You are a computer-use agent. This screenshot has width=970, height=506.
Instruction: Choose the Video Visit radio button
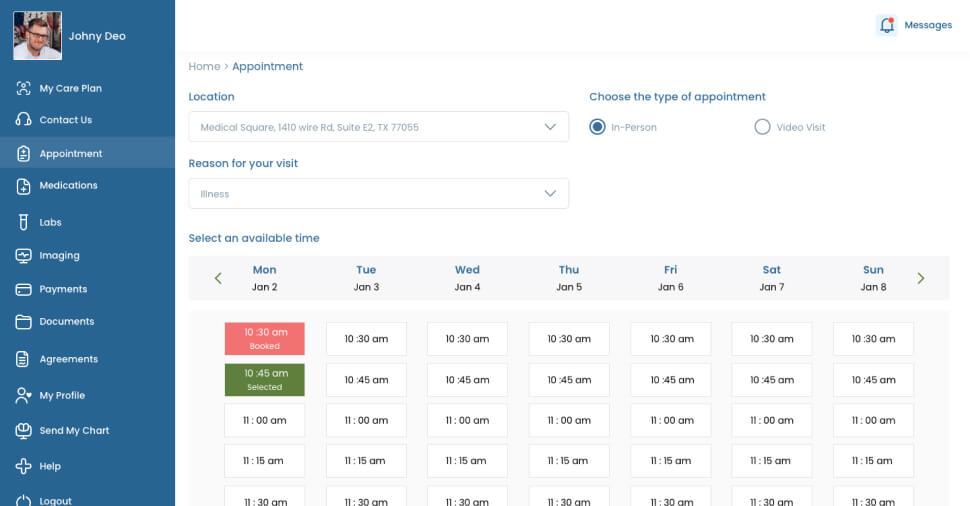(762, 127)
